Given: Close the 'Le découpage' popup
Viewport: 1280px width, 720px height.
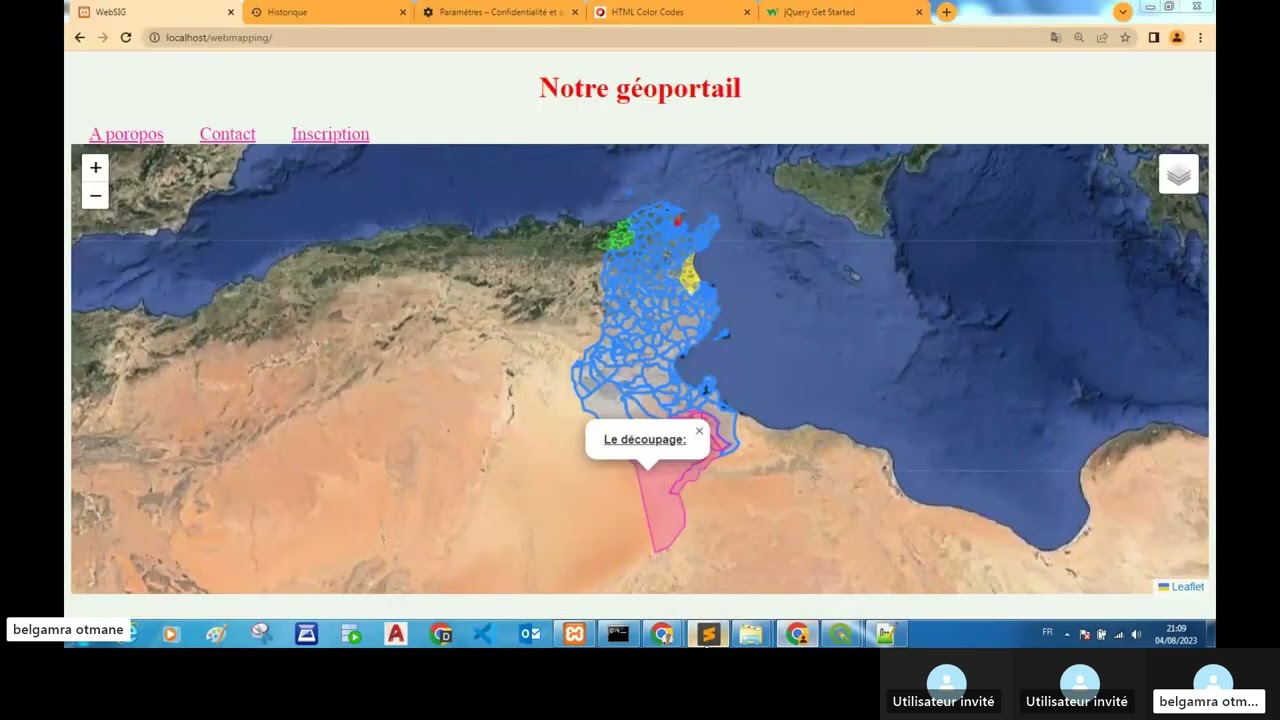Looking at the screenshot, I should [x=699, y=431].
